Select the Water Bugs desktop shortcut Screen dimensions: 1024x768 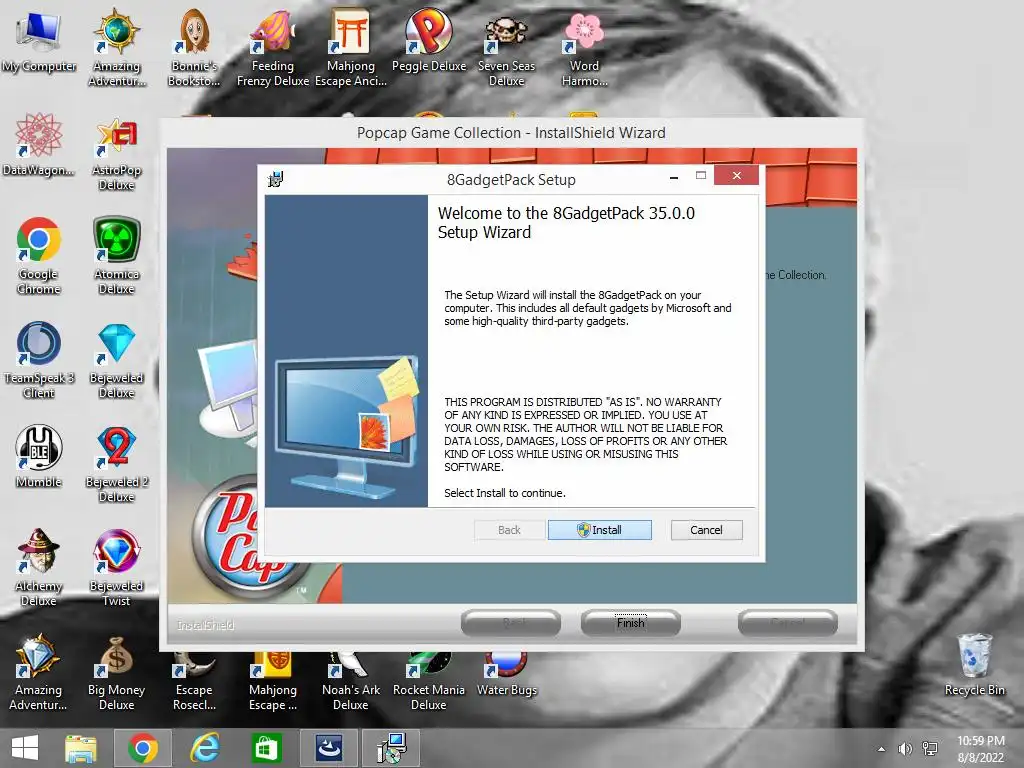coord(506,674)
